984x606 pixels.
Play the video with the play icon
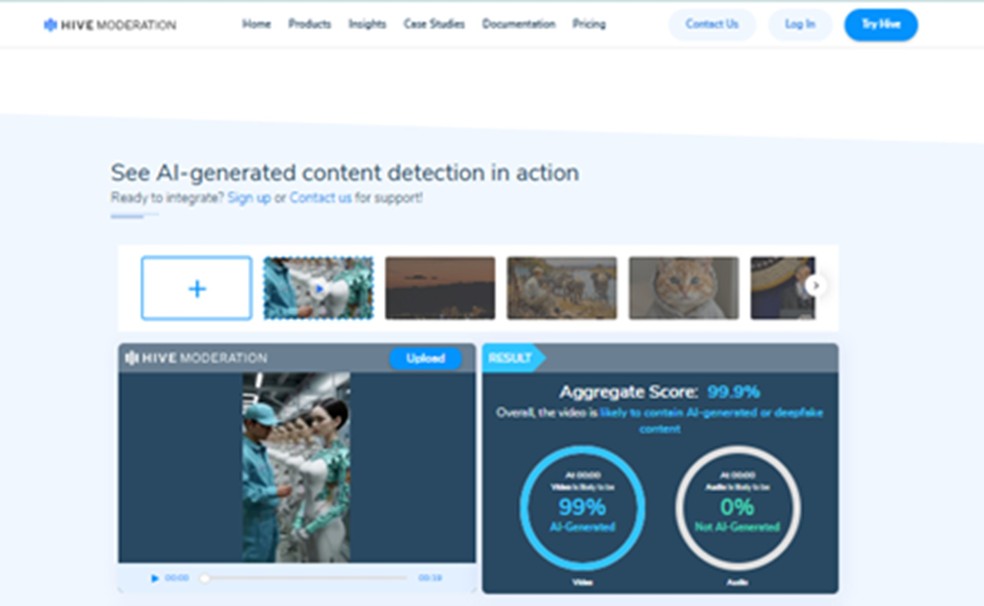click(154, 578)
